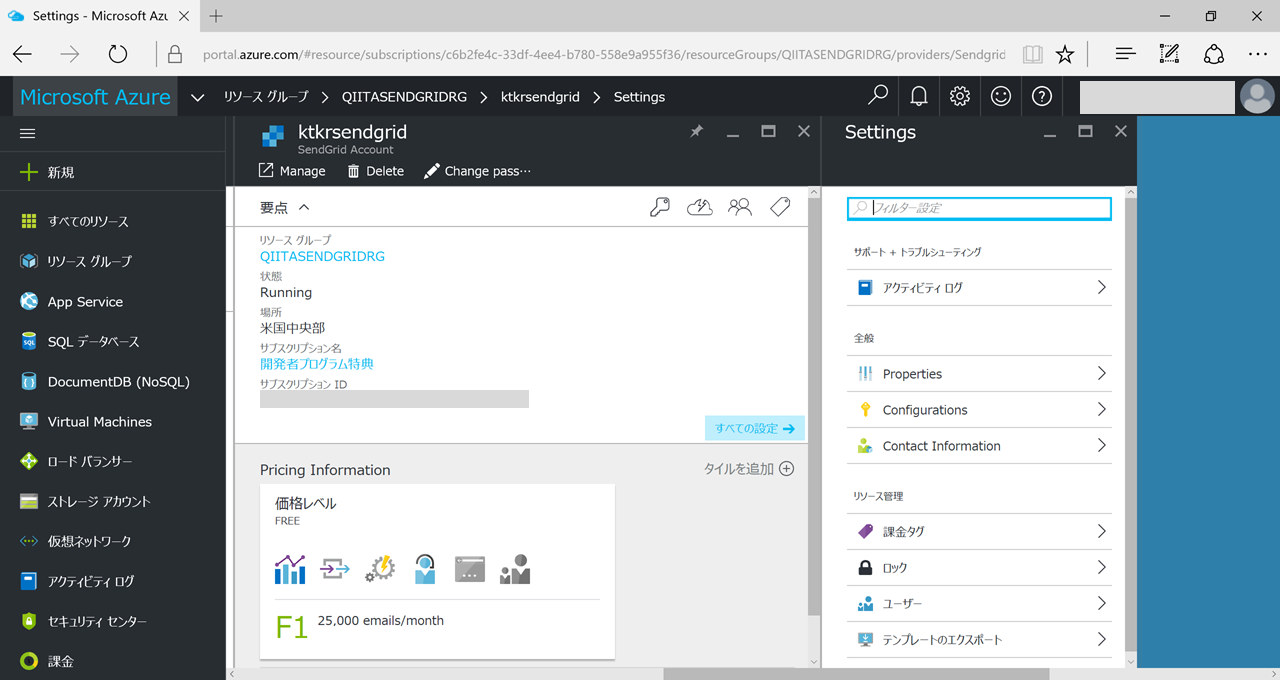Viewport: 1280px width, 680px height.
Task: Click QIITASENDGRIDRG in breadcrumb
Action: [x=404, y=97]
